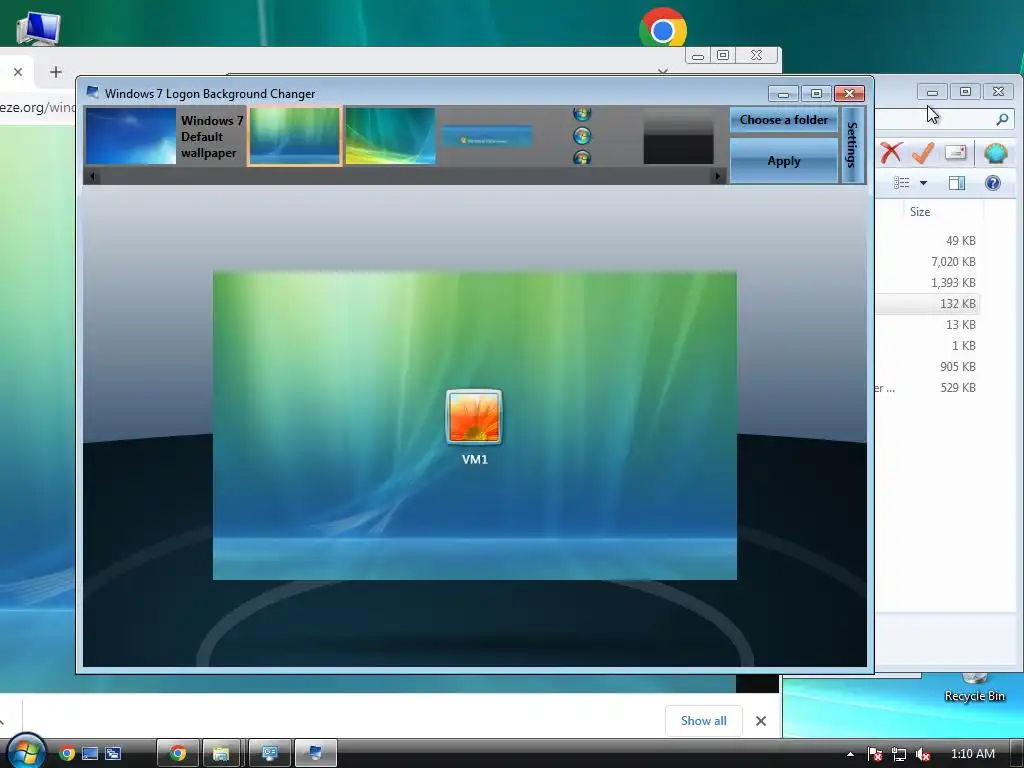
Task: Toggle the preview pane icon in Explorer
Action: point(957,183)
